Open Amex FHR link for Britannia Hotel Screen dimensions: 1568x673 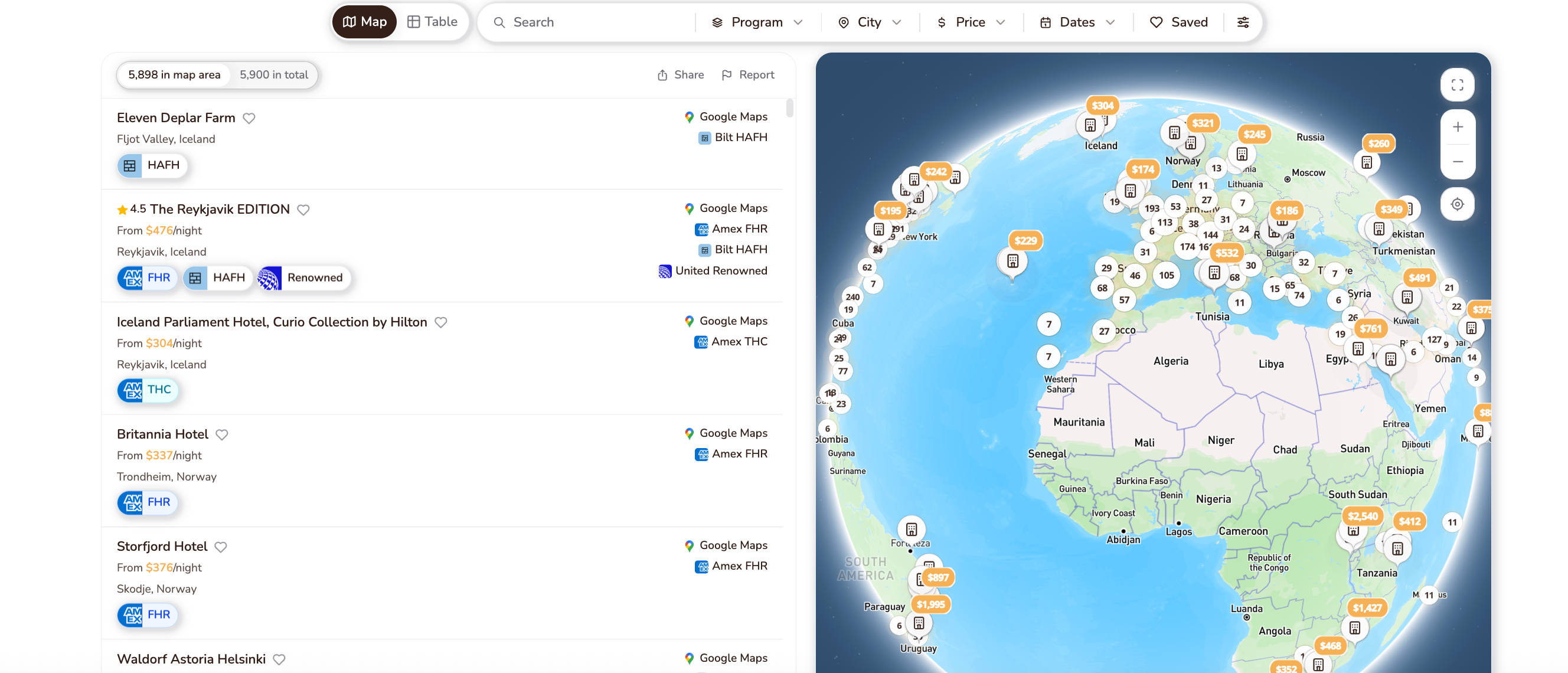pyautogui.click(x=731, y=454)
